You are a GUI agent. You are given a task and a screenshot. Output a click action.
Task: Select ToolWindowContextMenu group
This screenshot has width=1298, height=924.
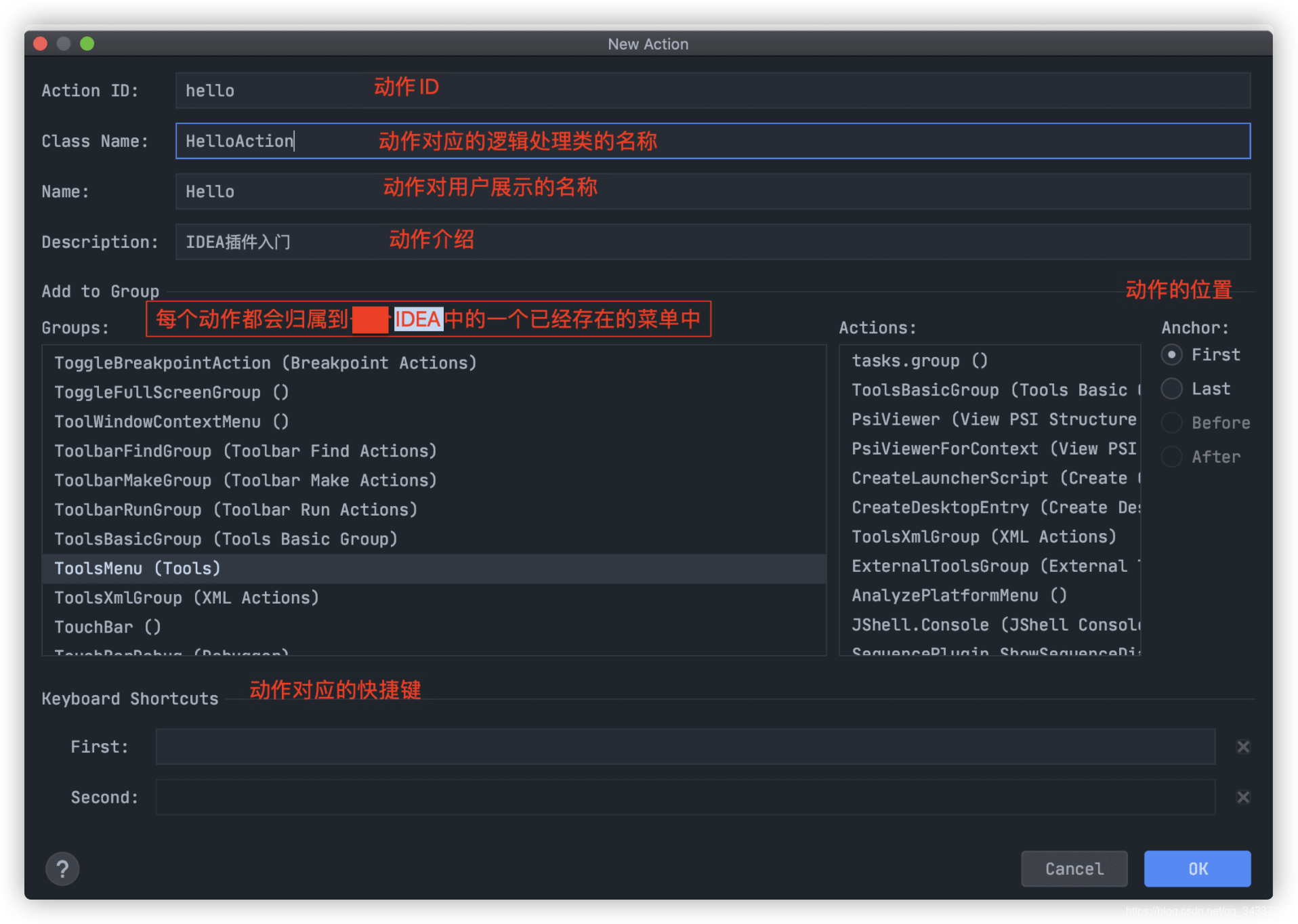pyautogui.click(x=434, y=421)
